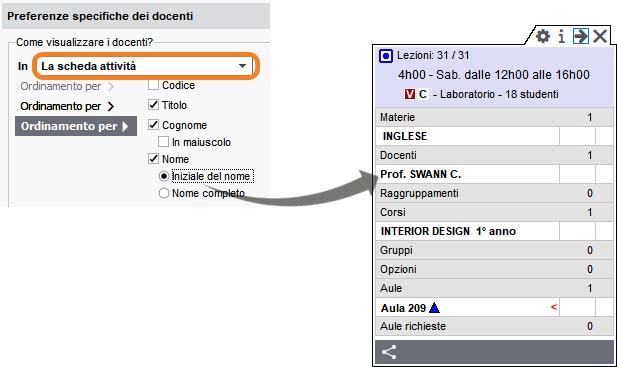Screen dimensions: 617x367
Task: Click the red less-than marker on Aula row
Action: tap(554, 307)
